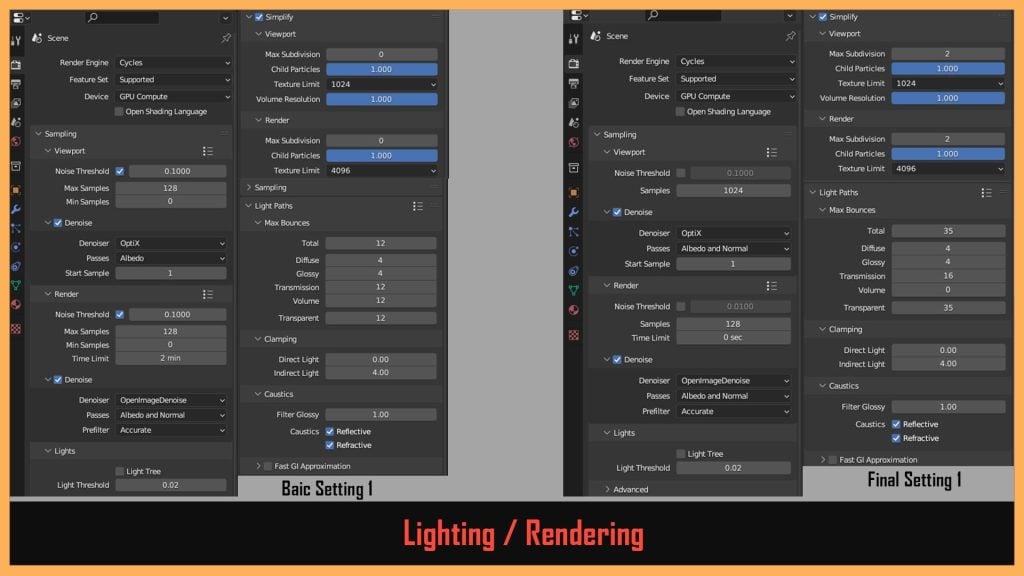This screenshot has width=1024, height=576.
Task: Toggle Light Tree checkbox in Basic Setting panel
Action: [x=120, y=472]
